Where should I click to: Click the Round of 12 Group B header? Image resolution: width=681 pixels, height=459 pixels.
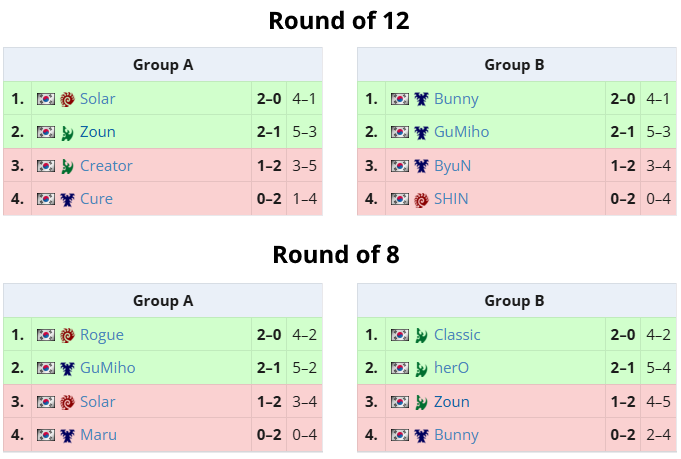pyautogui.click(x=517, y=65)
